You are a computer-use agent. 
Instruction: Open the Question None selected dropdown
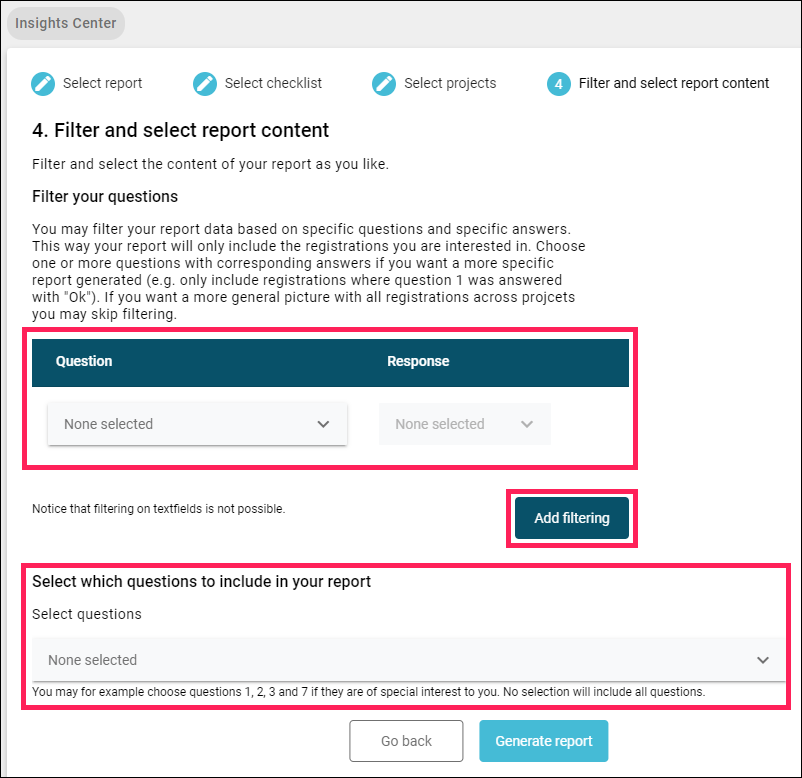click(197, 424)
